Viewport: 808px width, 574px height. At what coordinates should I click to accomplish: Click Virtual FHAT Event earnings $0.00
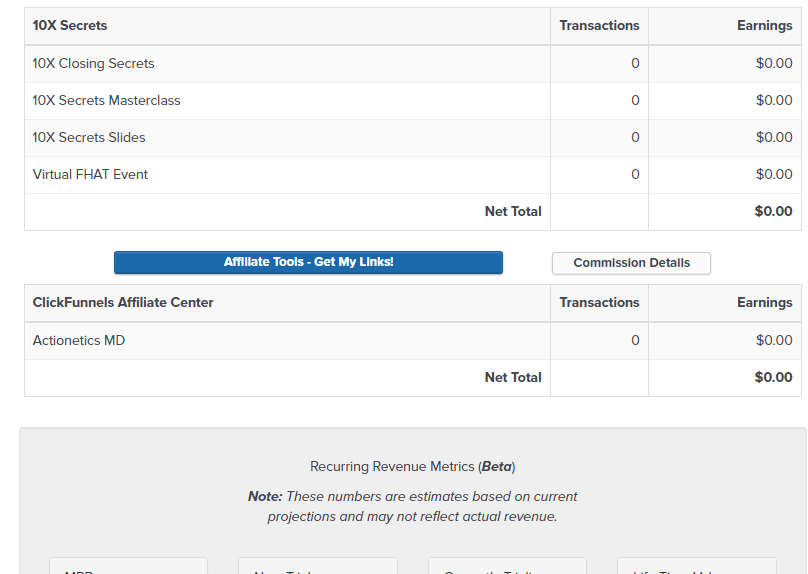[774, 175]
